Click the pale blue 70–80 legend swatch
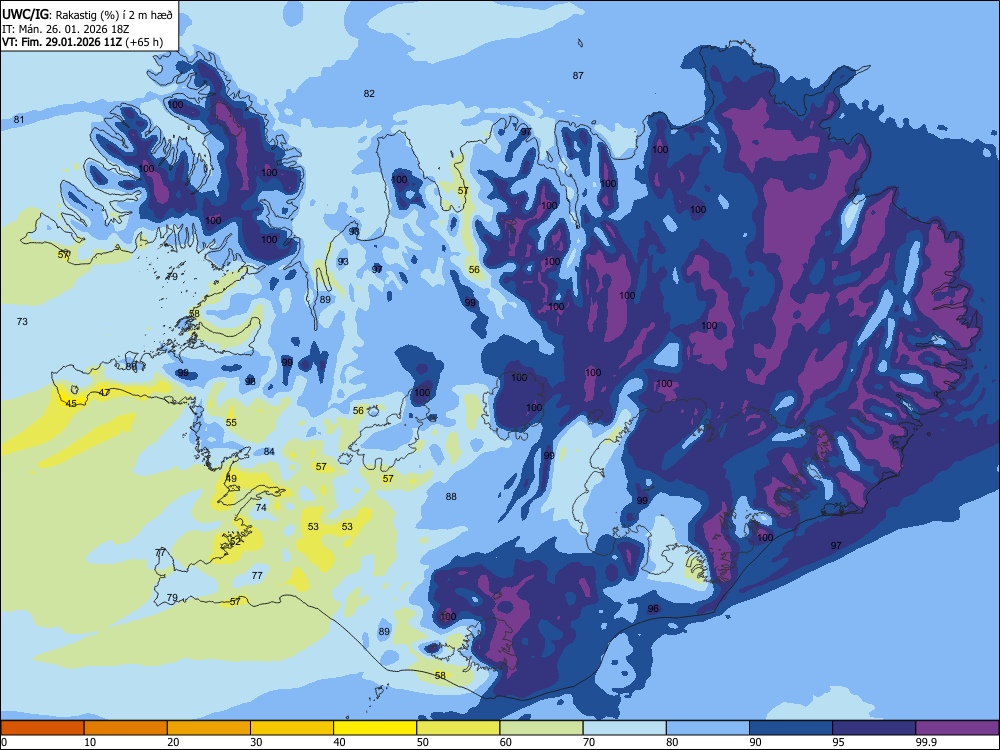Viewport: 1000px width, 750px height. pos(624,728)
